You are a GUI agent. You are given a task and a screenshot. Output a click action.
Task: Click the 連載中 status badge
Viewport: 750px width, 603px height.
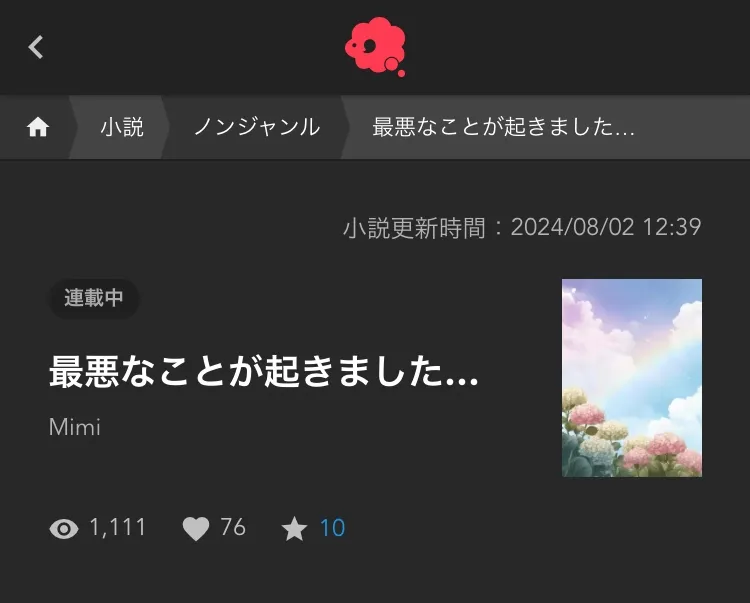pos(94,298)
